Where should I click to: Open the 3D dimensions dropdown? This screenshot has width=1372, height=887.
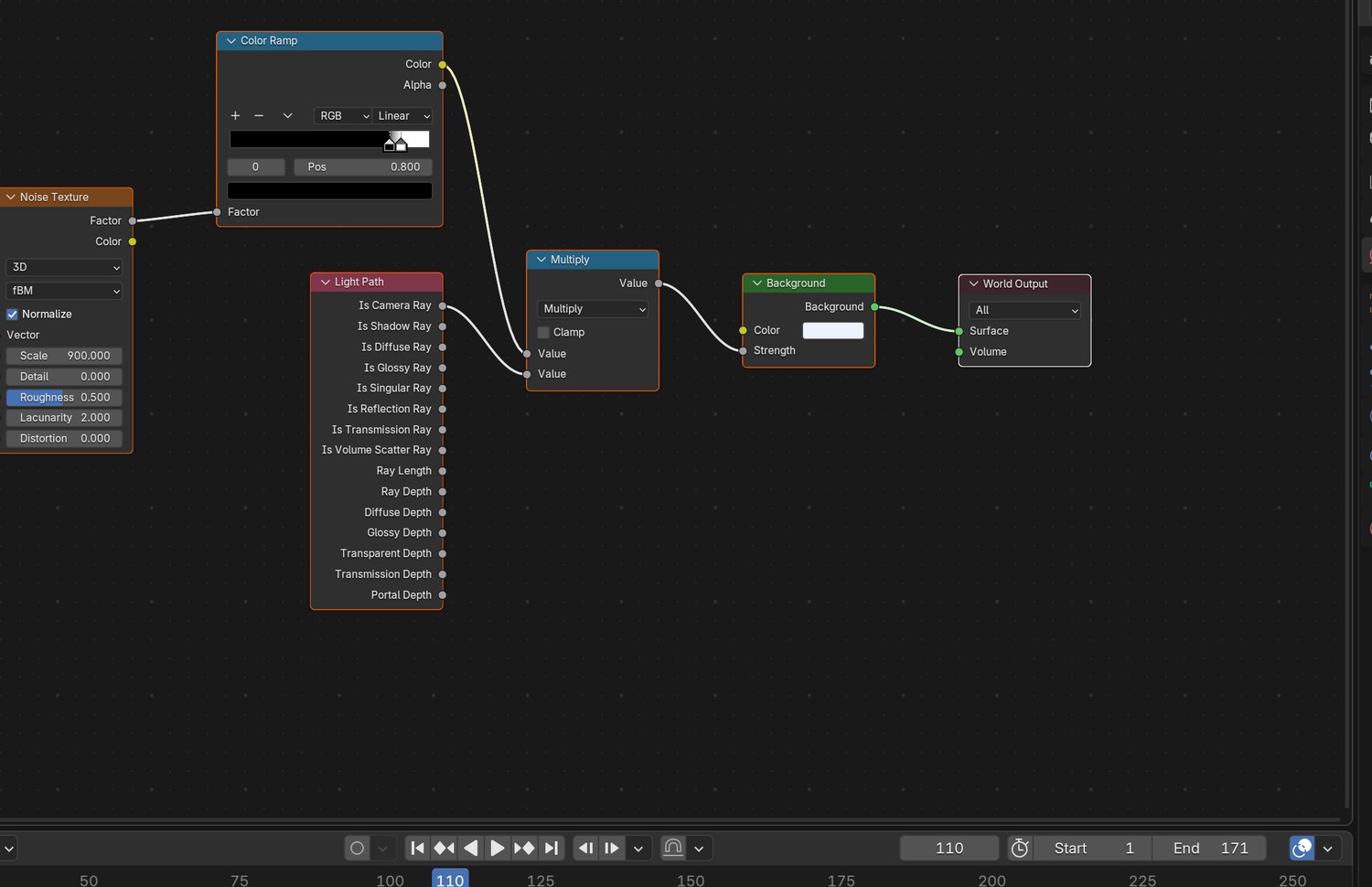click(x=64, y=267)
